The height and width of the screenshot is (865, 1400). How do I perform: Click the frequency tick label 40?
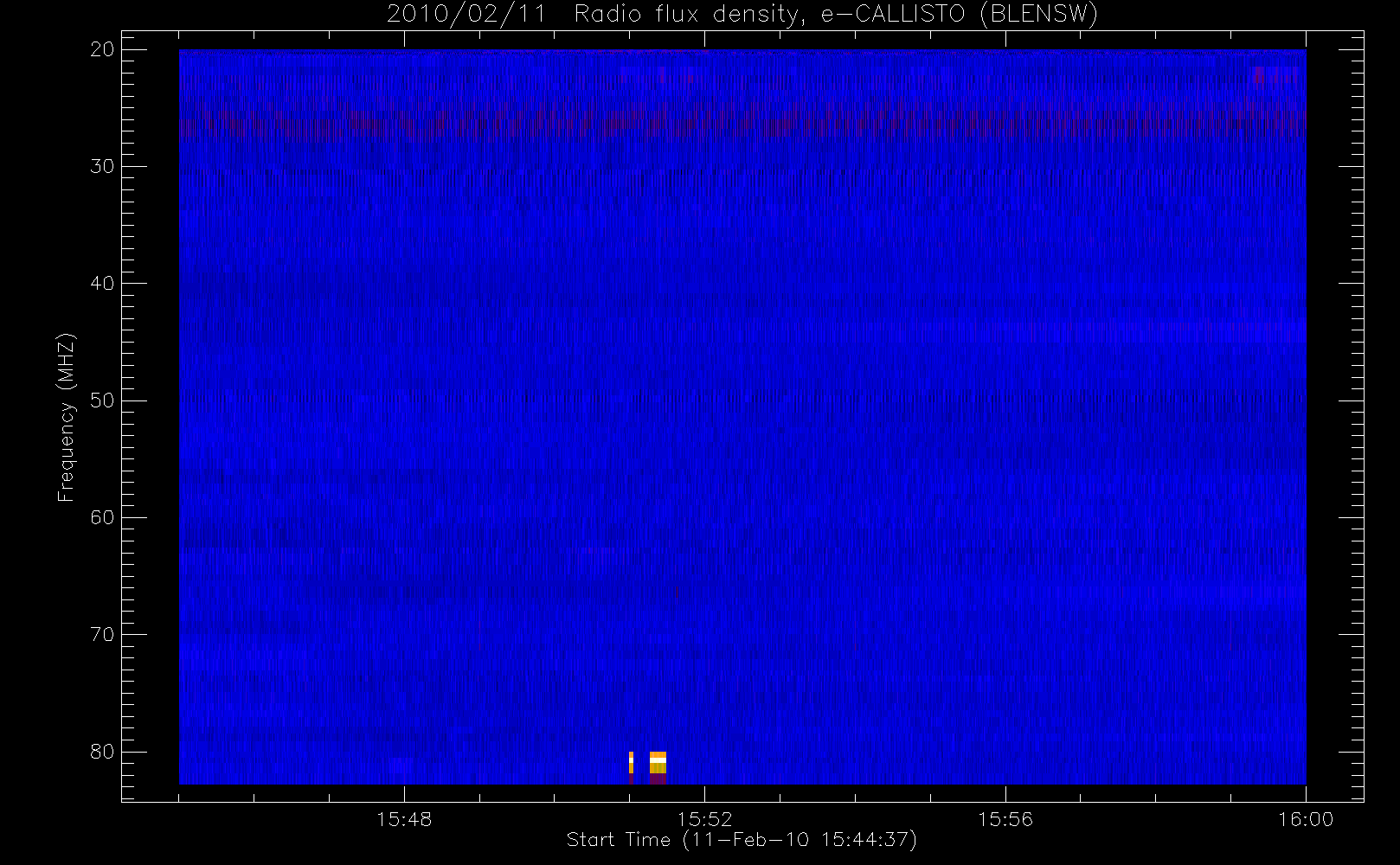click(x=102, y=283)
